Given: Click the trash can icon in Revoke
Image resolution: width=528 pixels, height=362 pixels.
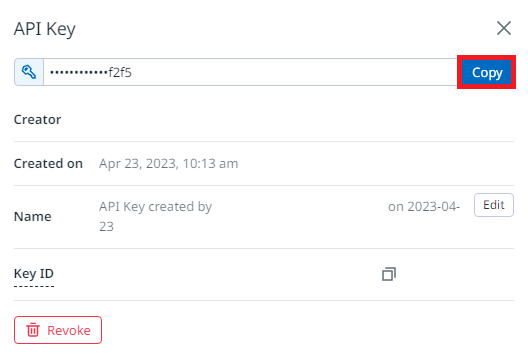Looking at the screenshot, I should [33, 330].
